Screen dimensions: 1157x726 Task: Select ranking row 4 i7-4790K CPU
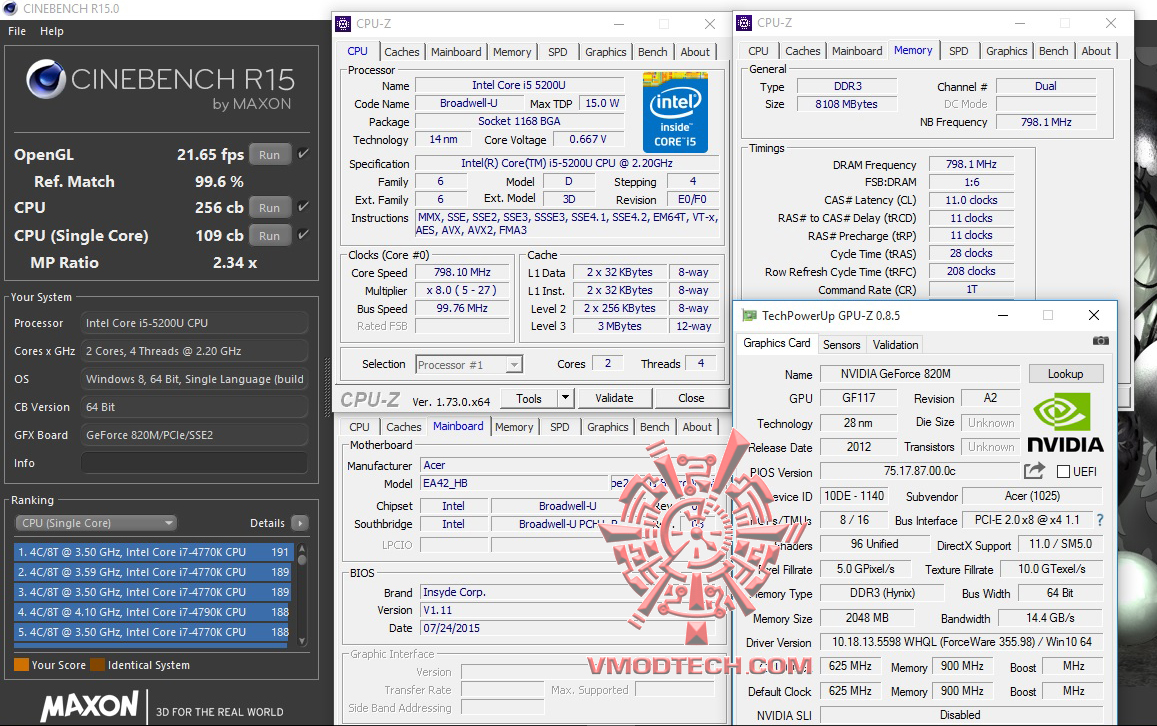click(153, 612)
